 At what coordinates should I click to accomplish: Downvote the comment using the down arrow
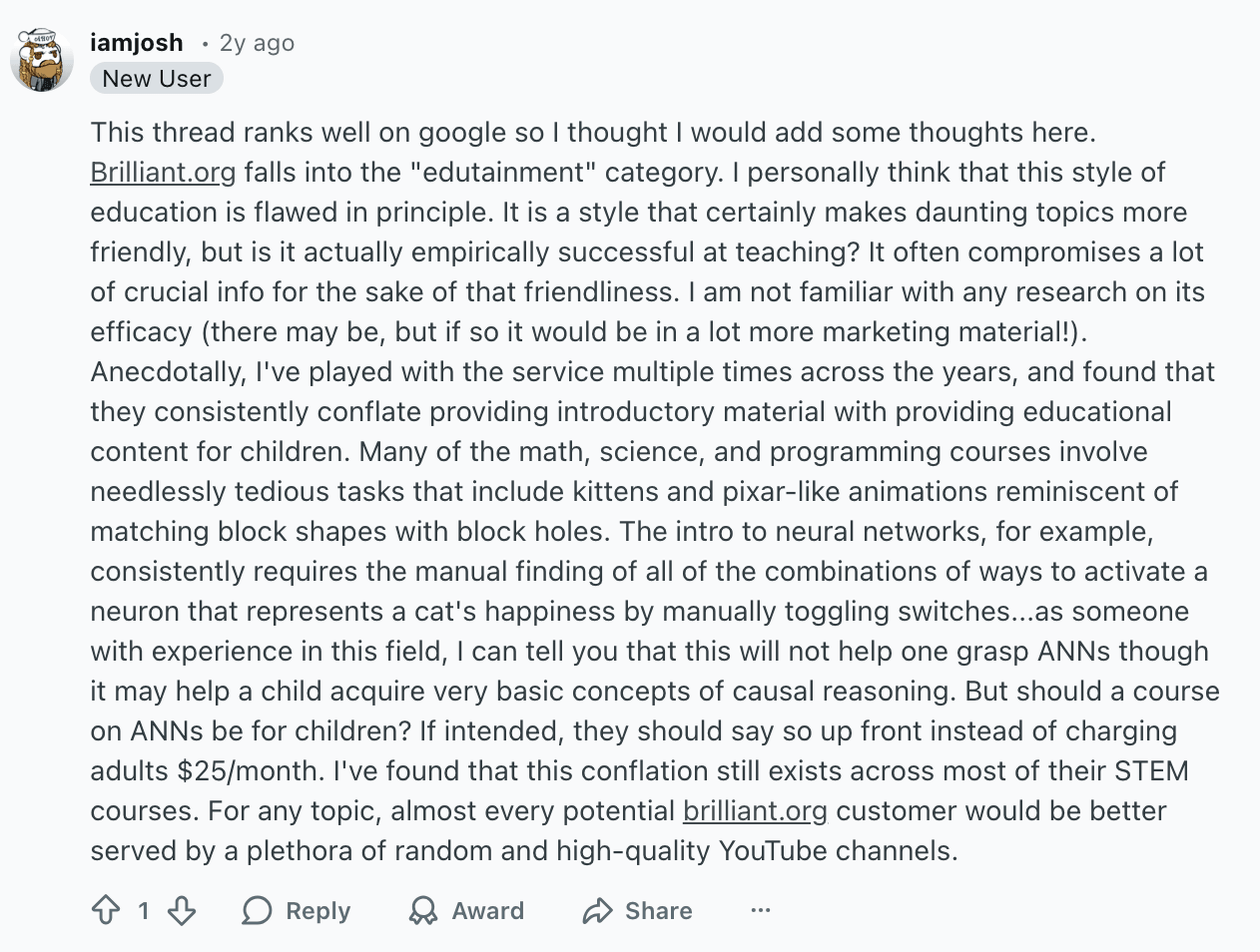click(179, 910)
